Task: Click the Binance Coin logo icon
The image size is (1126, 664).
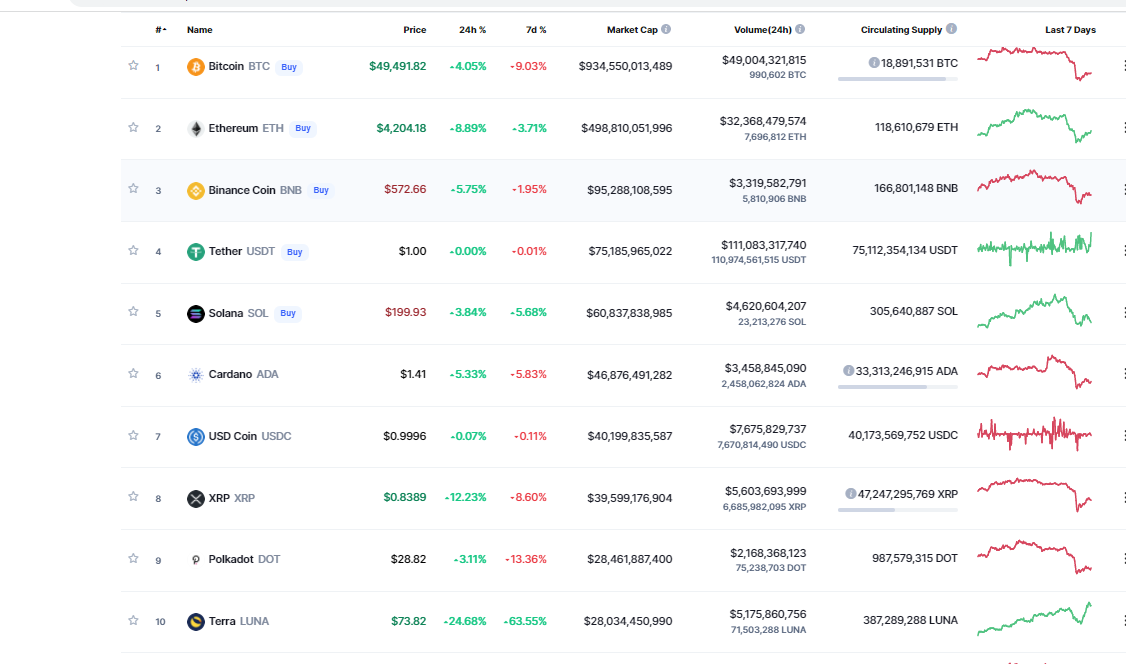Action: click(x=195, y=190)
